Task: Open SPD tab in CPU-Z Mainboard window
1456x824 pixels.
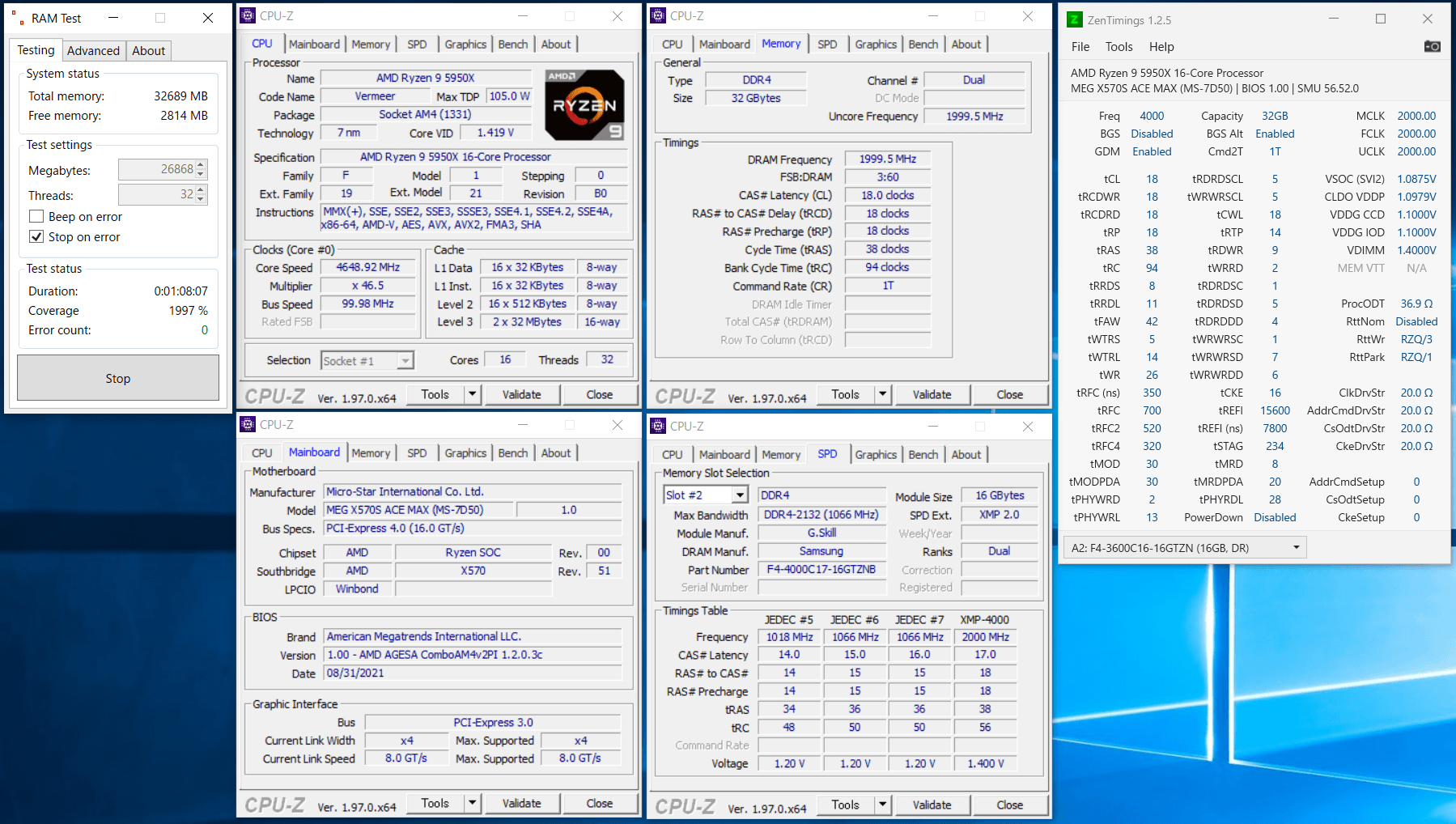Action: pos(417,453)
